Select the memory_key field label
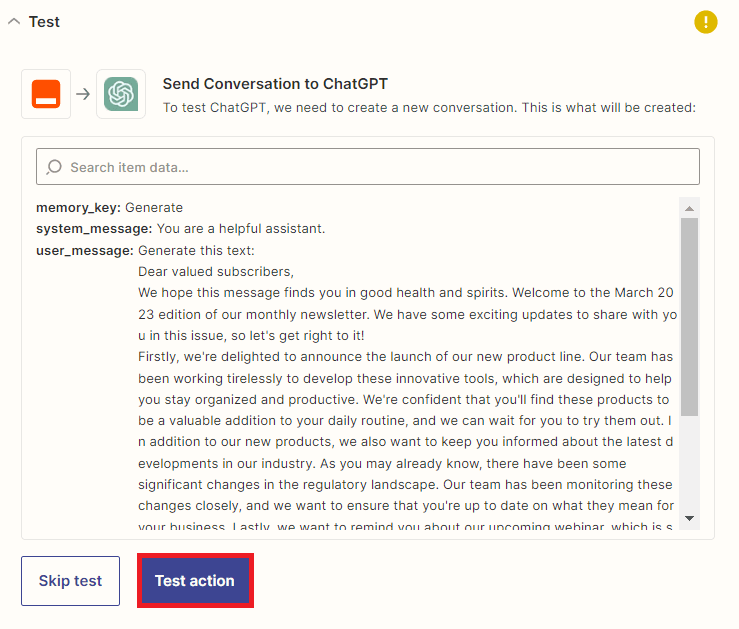This screenshot has width=739, height=629. click(x=78, y=208)
